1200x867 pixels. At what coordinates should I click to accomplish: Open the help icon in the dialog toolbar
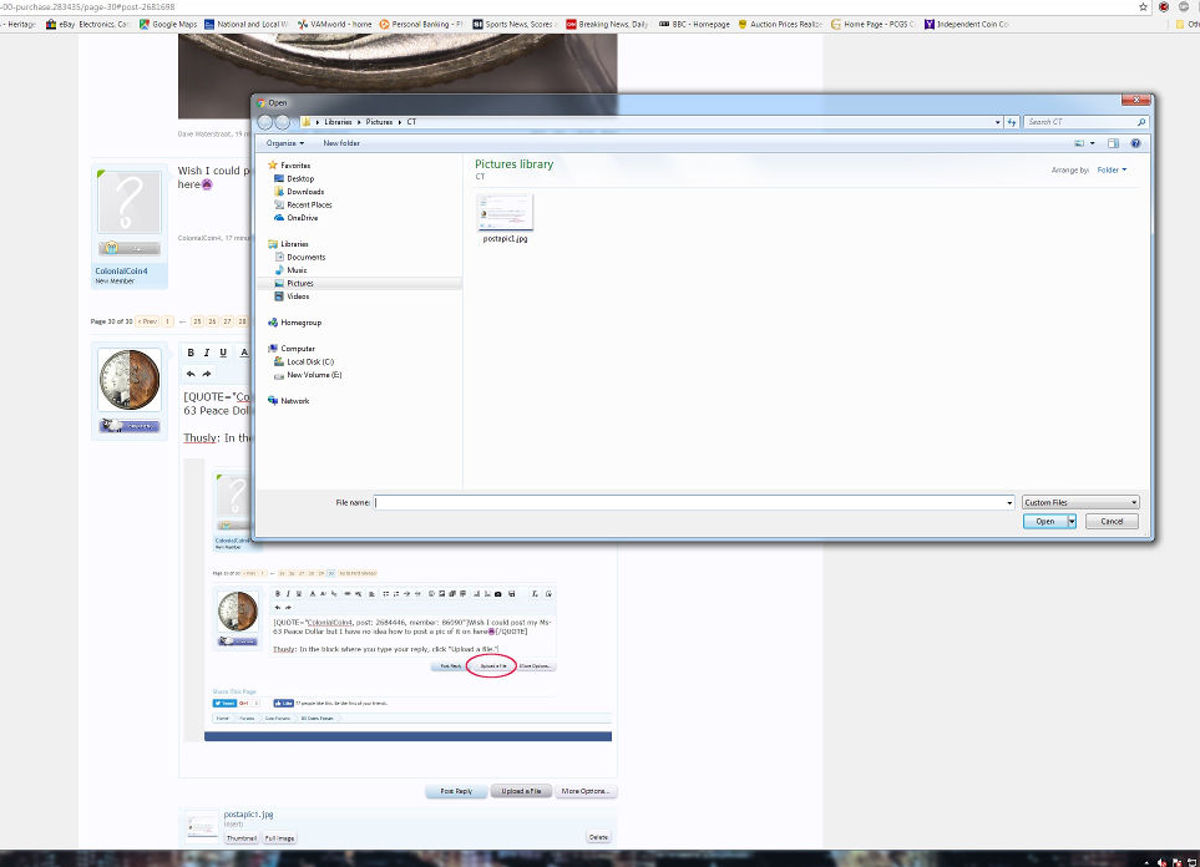(1135, 143)
